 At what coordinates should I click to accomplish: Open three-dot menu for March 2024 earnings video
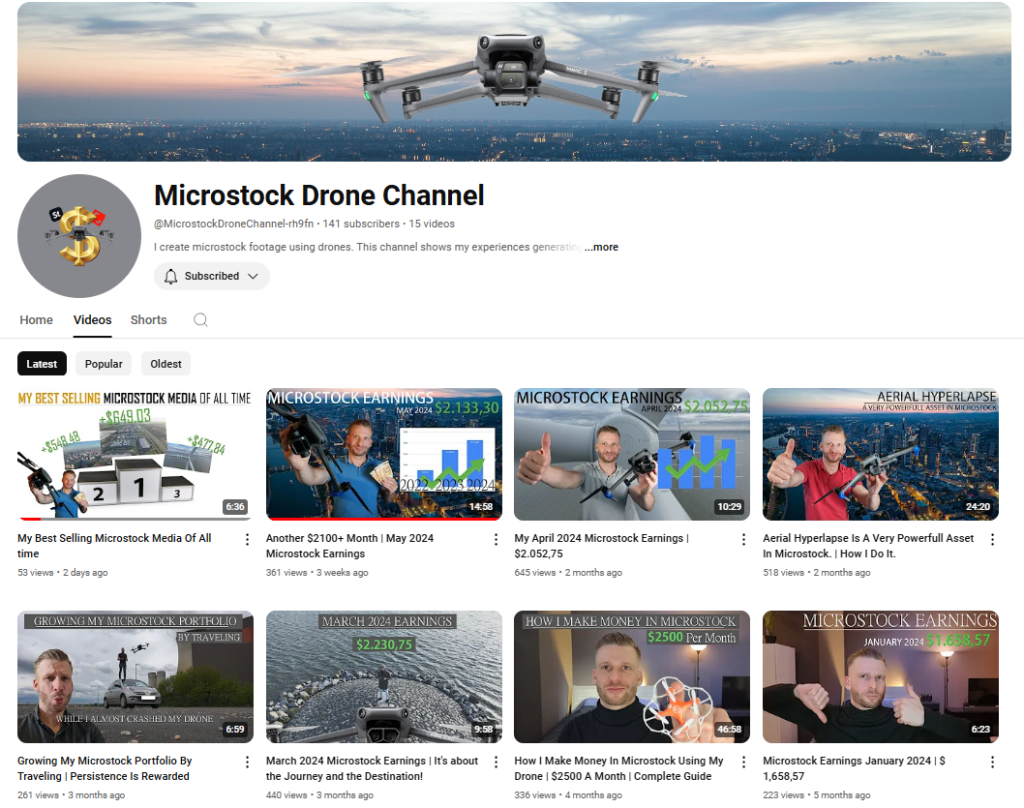click(x=495, y=762)
